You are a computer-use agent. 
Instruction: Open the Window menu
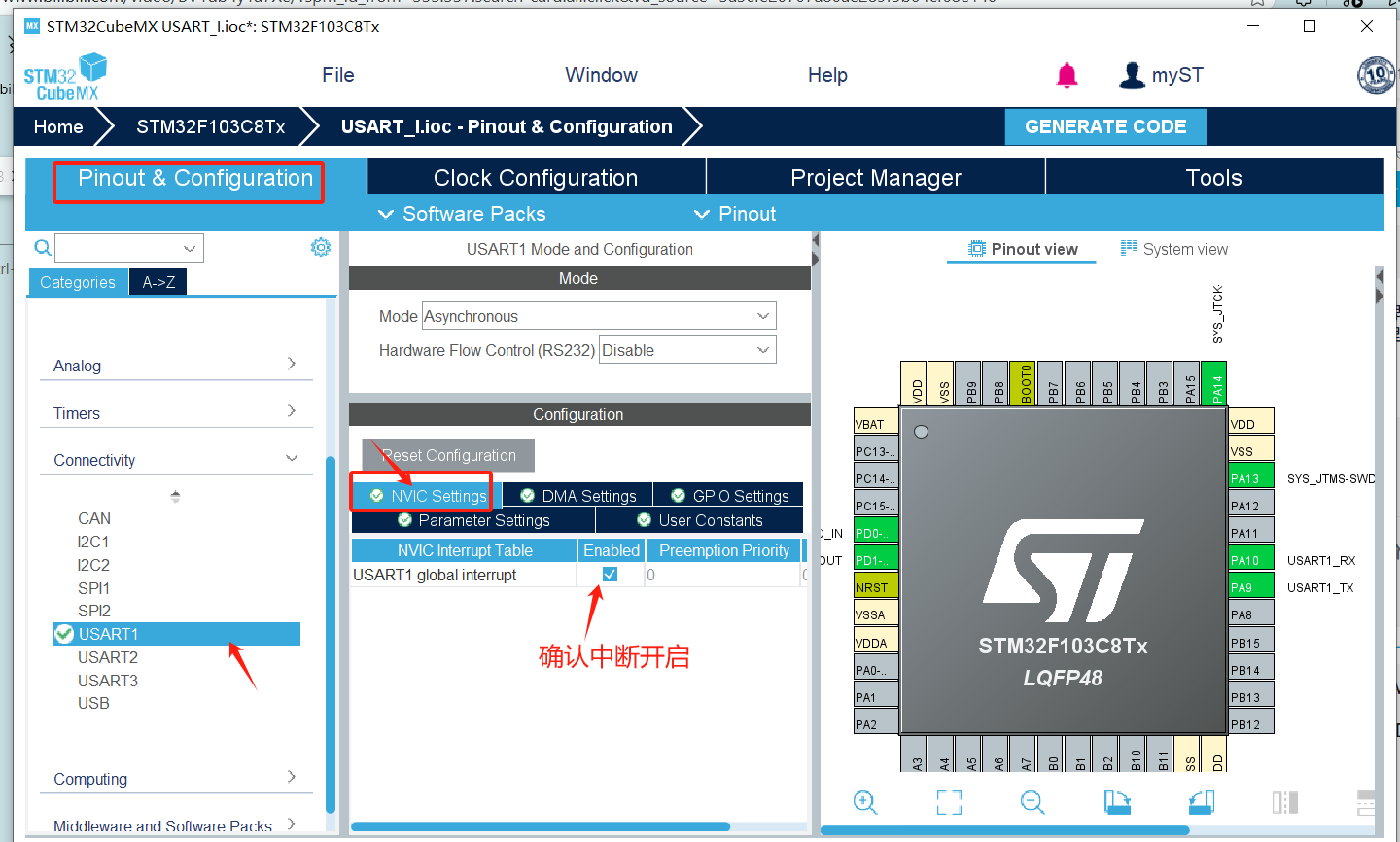pyautogui.click(x=602, y=75)
